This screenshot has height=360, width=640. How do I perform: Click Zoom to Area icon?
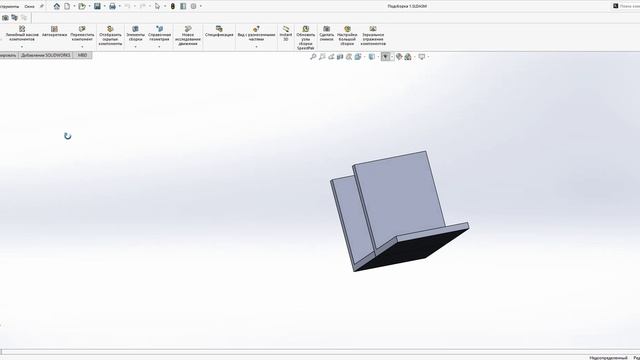tap(322, 57)
